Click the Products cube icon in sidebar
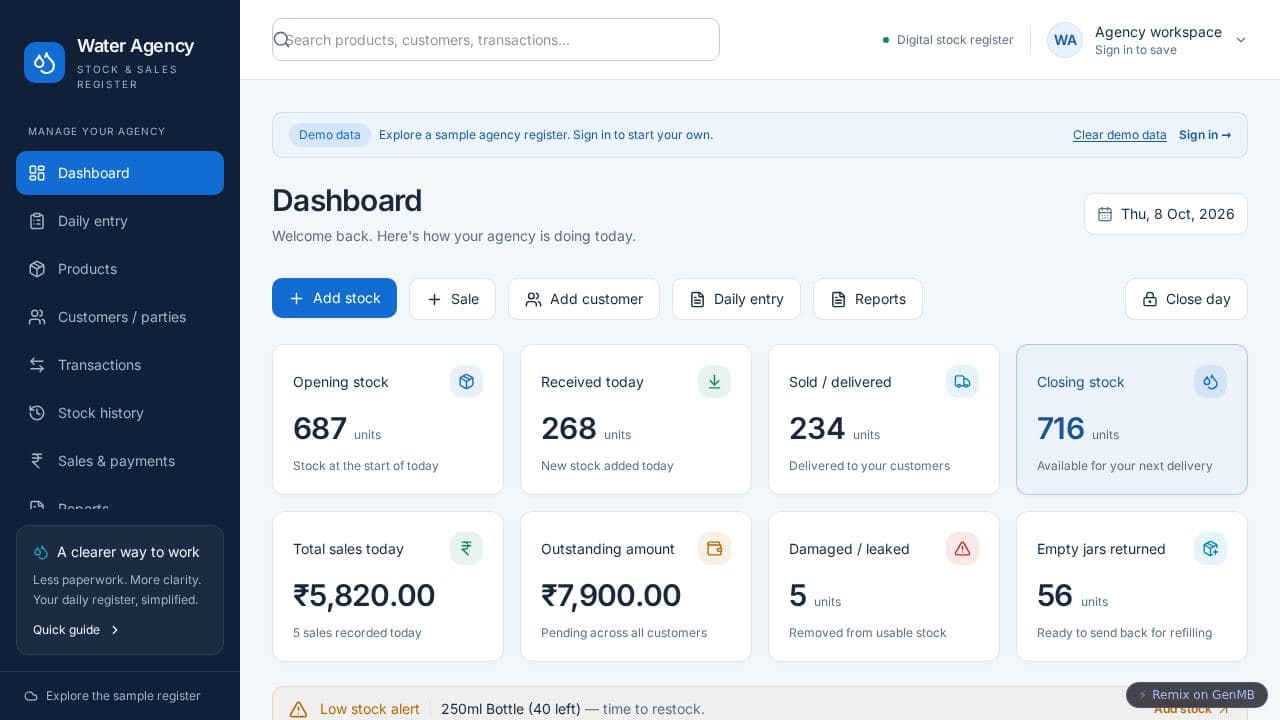The image size is (1280, 720). point(37,269)
